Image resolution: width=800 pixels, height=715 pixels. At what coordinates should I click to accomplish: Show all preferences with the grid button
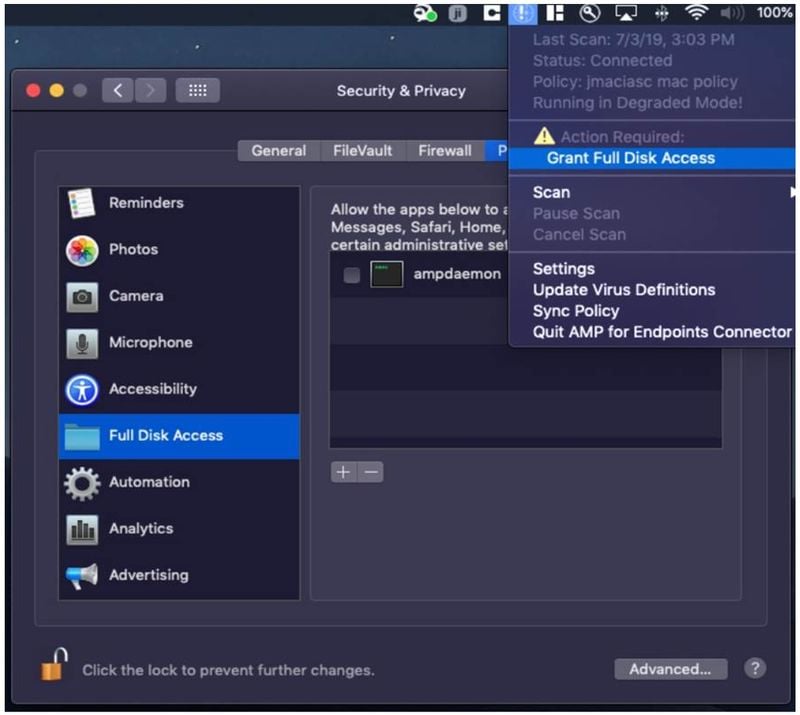pyautogui.click(x=197, y=91)
